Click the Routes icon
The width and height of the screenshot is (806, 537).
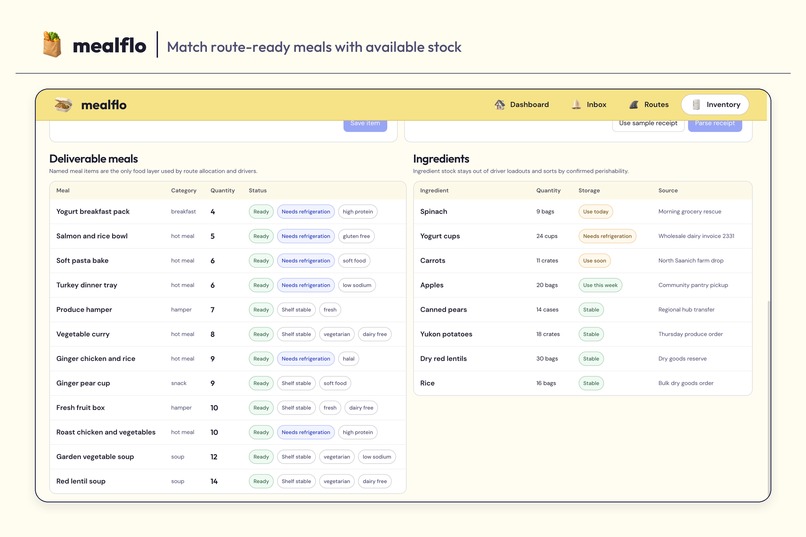634,104
